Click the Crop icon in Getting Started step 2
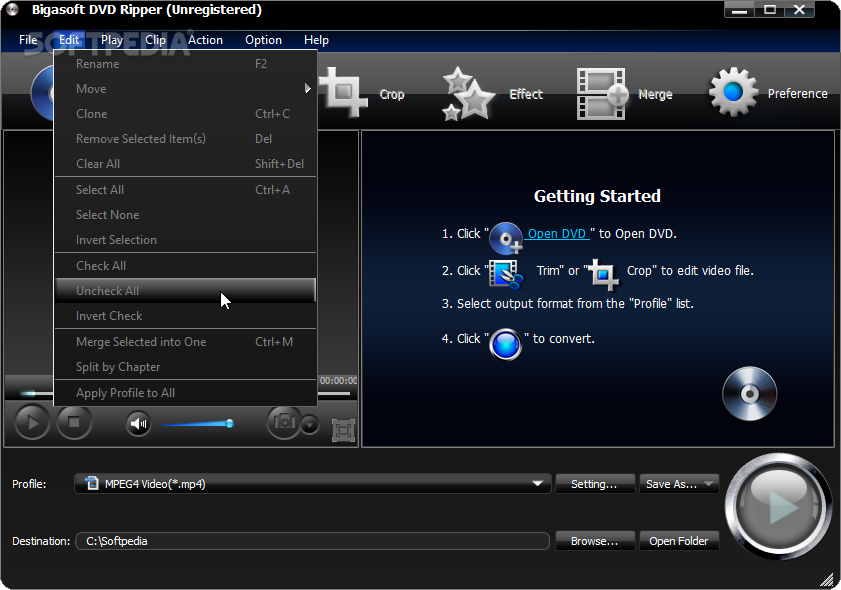 [603, 274]
